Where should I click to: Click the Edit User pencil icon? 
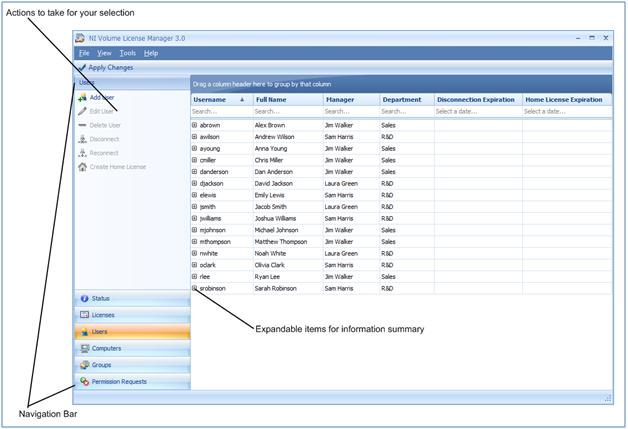coord(83,111)
